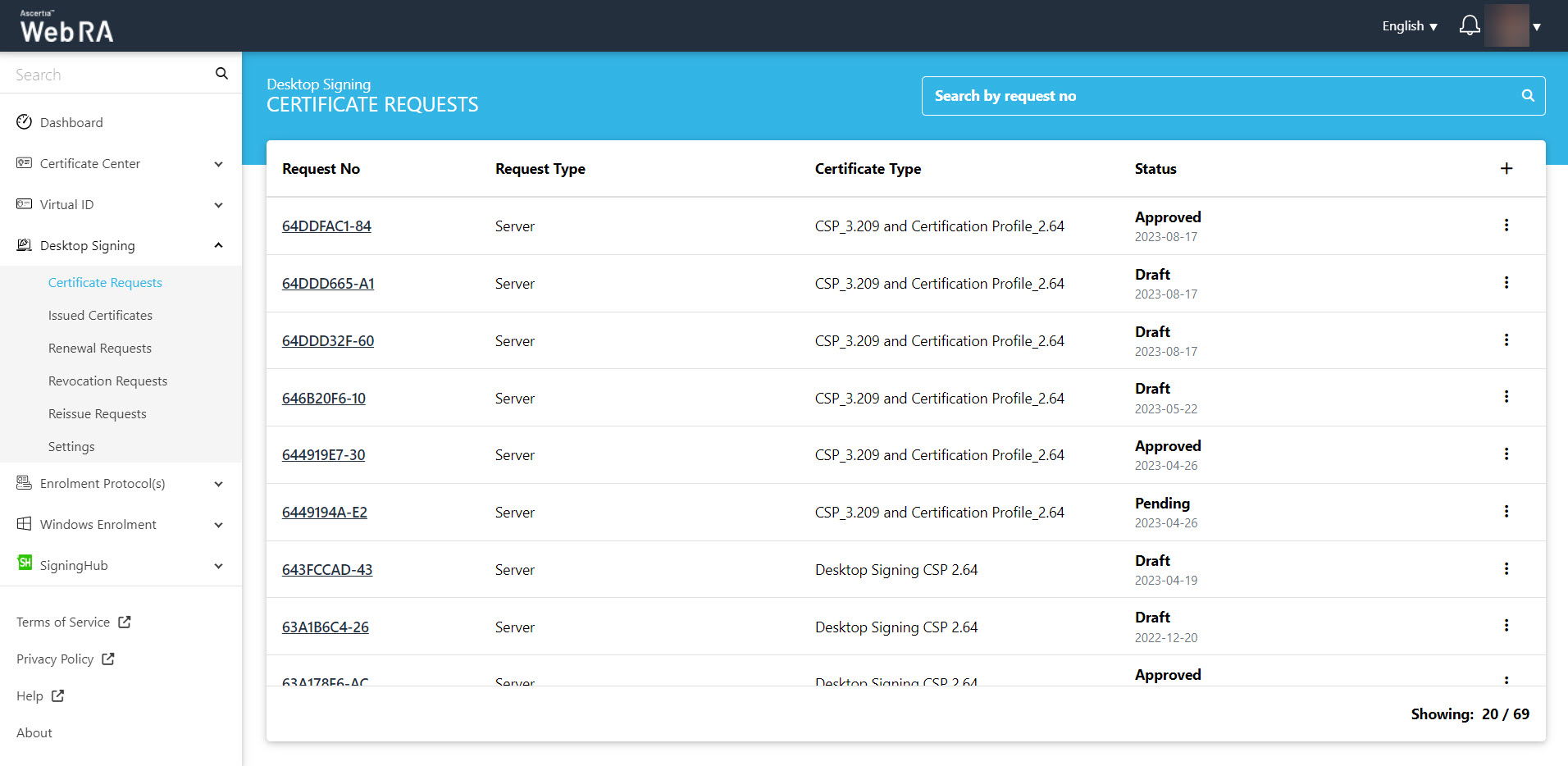
Task: Click the notification bell icon
Action: click(1469, 26)
